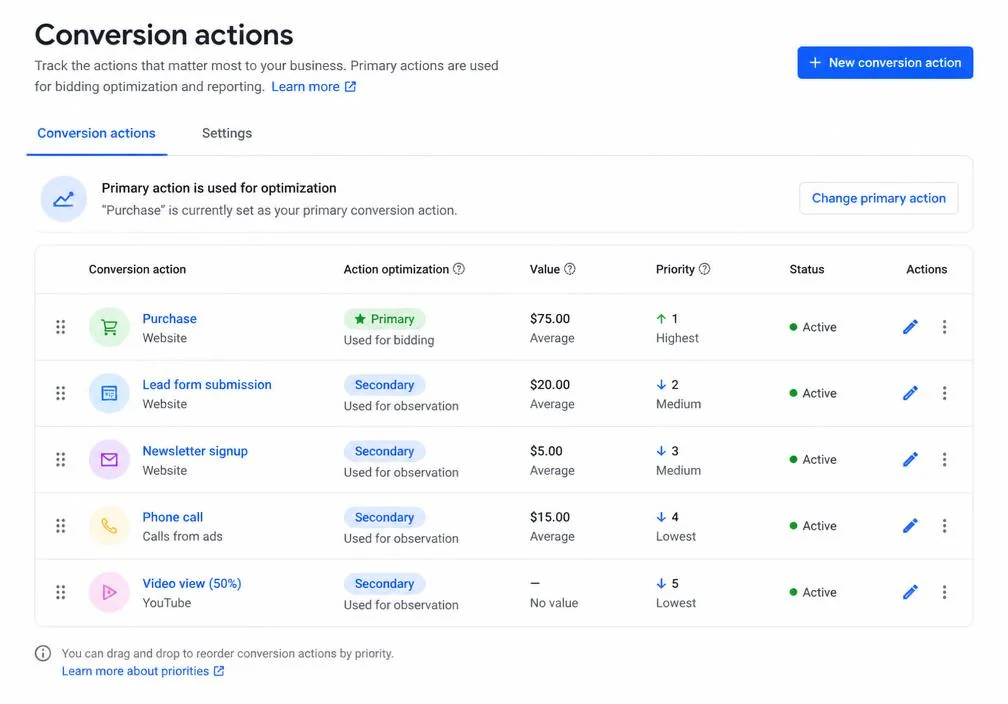Click drag handle on Newsletter signup row
The image size is (1008, 704).
[x=60, y=459]
